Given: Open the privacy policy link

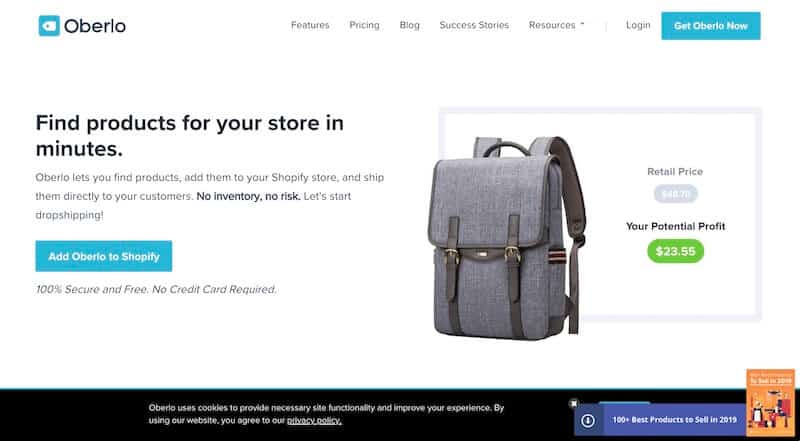Looking at the screenshot, I should click(314, 421).
